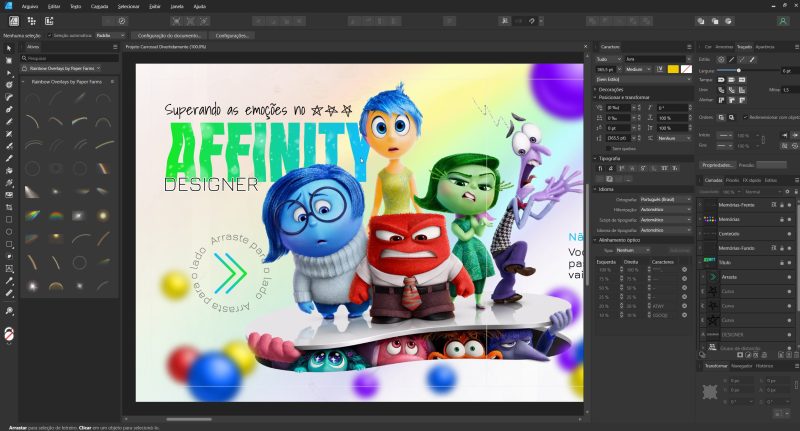Image resolution: width=800 pixels, height=431 pixels.
Task: Choose the no-stroke style icon in Traçado
Action: (x=721, y=60)
